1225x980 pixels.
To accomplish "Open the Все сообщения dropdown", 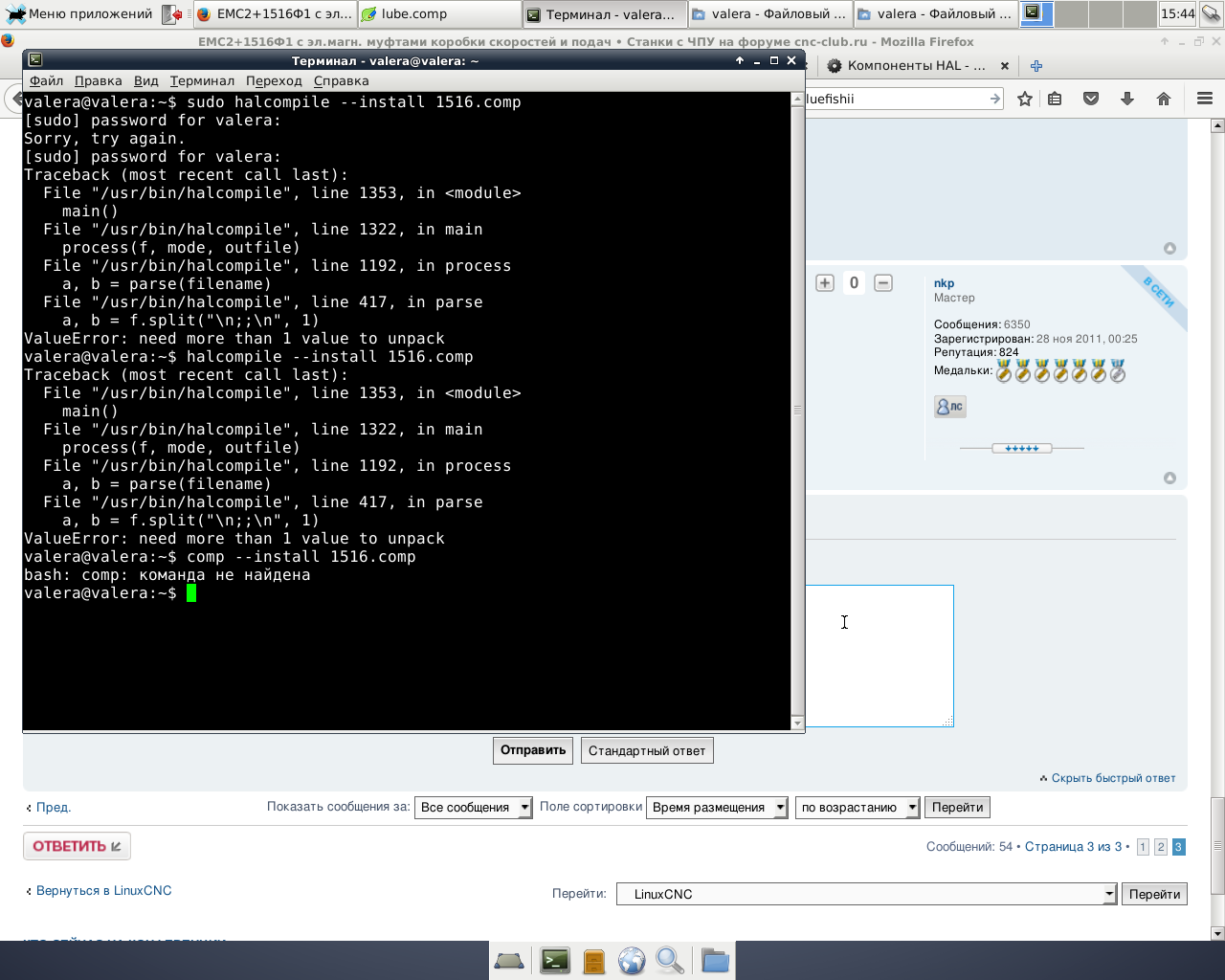I will point(473,808).
